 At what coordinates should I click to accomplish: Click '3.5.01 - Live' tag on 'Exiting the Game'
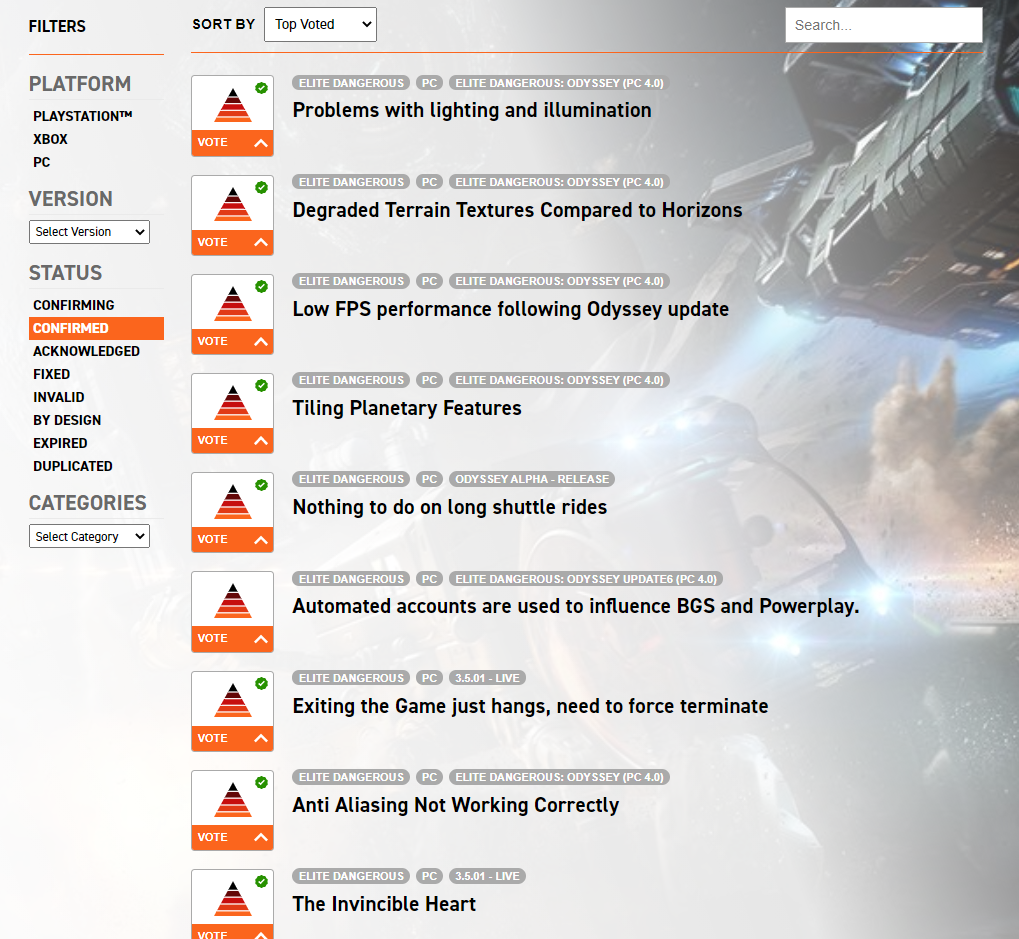coord(487,678)
